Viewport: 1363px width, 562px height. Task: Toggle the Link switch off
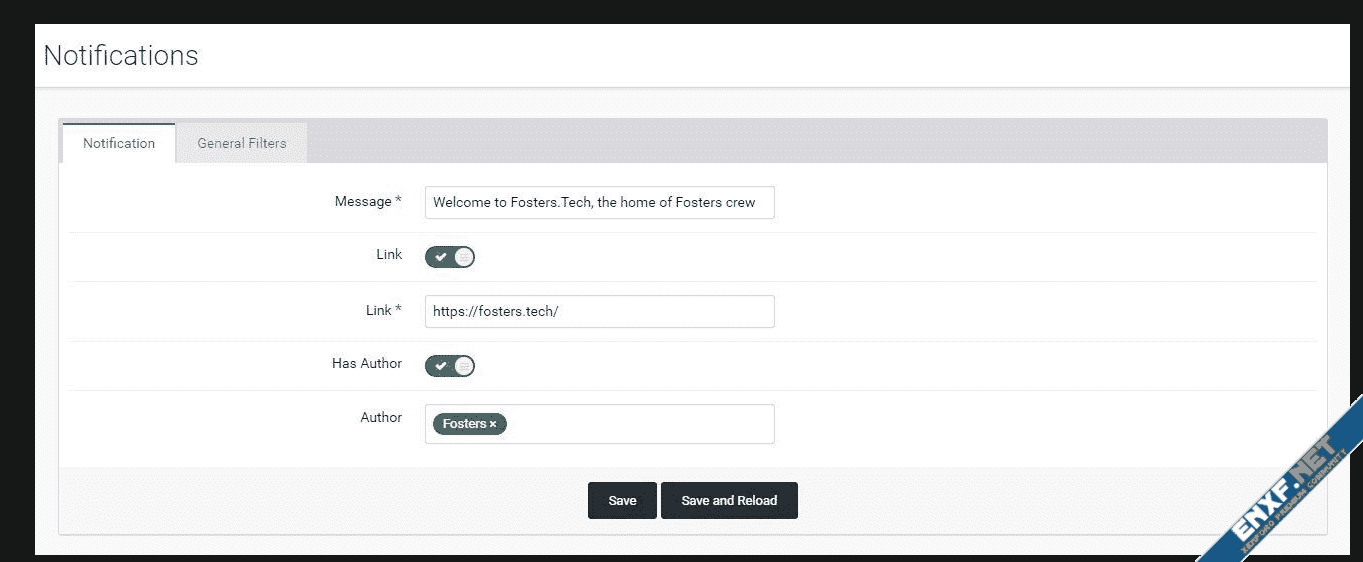point(450,257)
